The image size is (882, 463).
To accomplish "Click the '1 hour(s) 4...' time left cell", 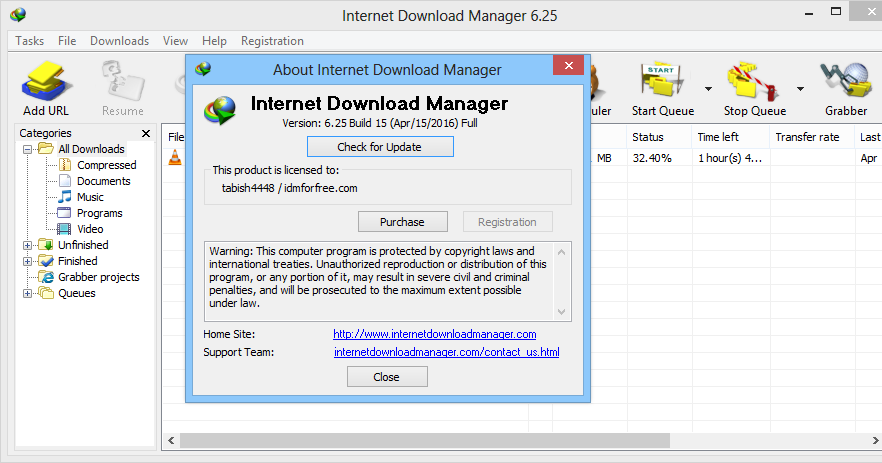I will click(x=730, y=158).
